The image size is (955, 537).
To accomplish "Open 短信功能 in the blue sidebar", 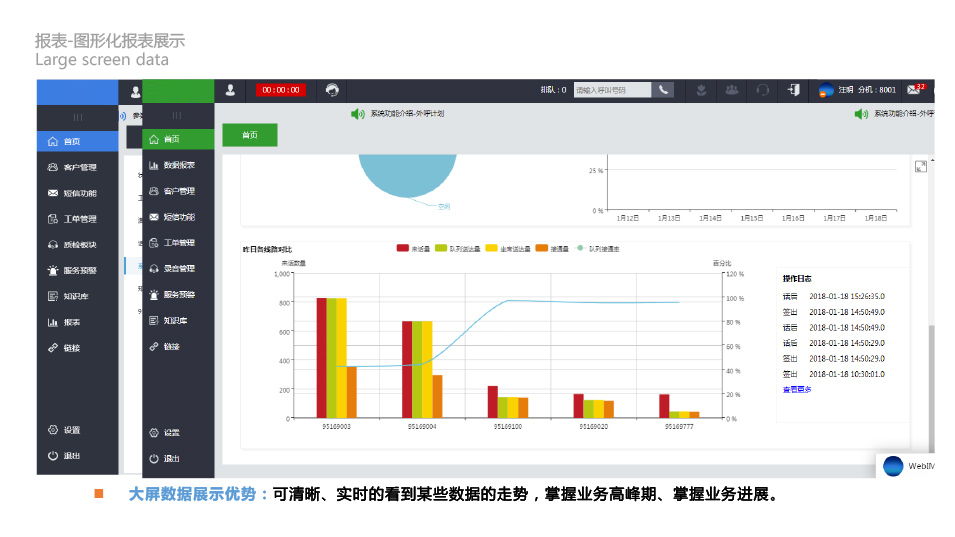I will tap(77, 193).
